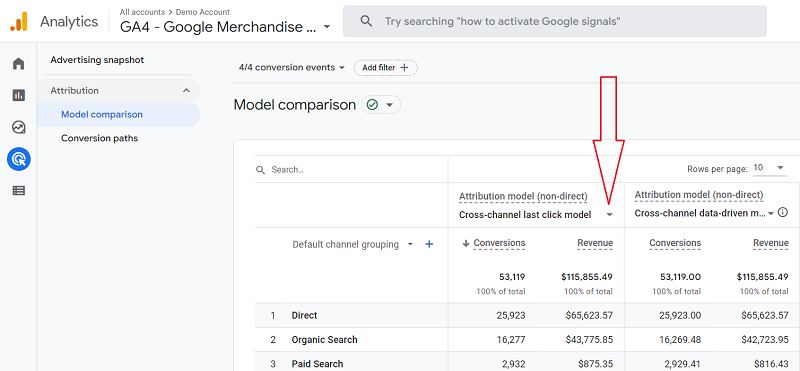Click the value 16,277 in Organic Search row
Viewport: 800px width, 371px height.
(511, 340)
